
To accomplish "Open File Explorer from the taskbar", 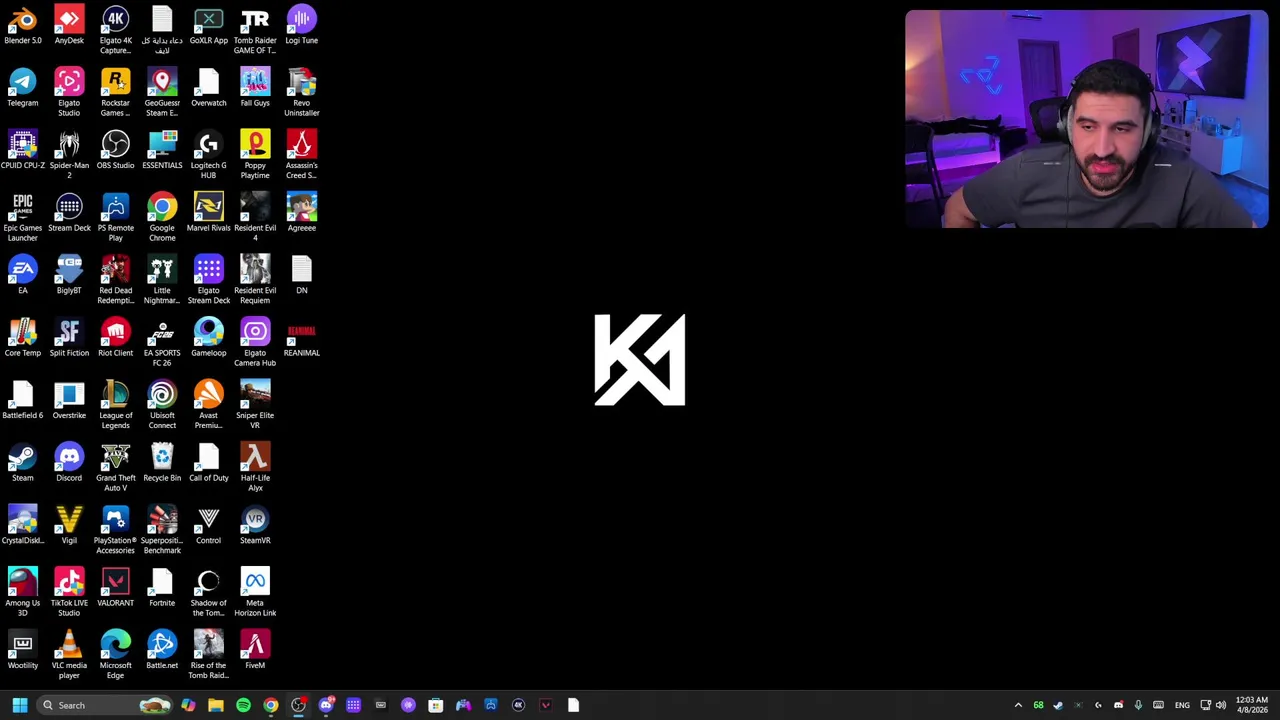I will pos(216,705).
